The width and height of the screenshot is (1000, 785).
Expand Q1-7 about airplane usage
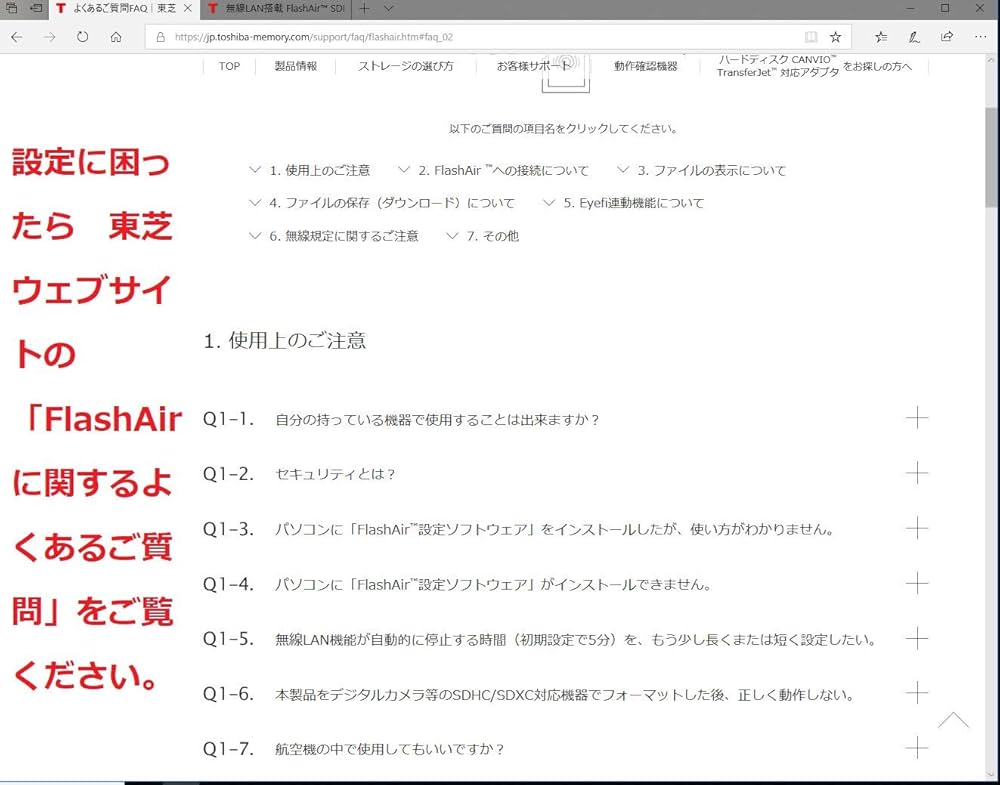tap(917, 747)
